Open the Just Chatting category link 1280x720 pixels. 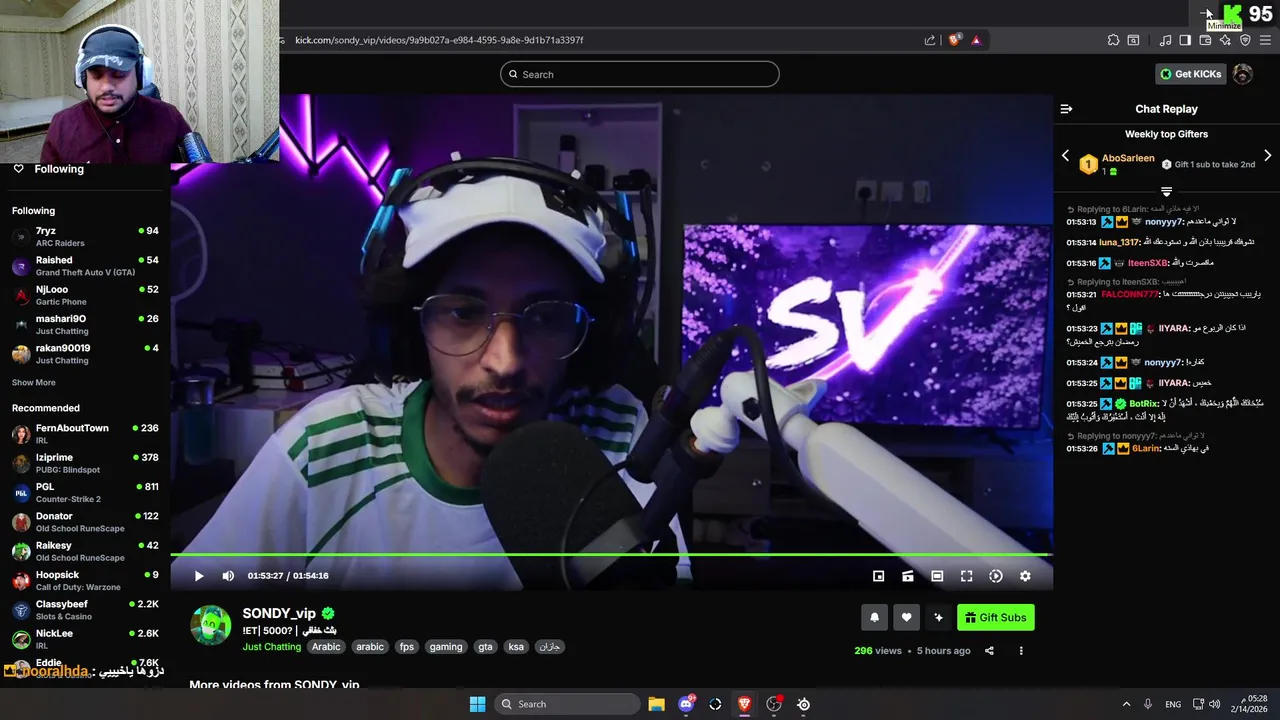pos(271,647)
